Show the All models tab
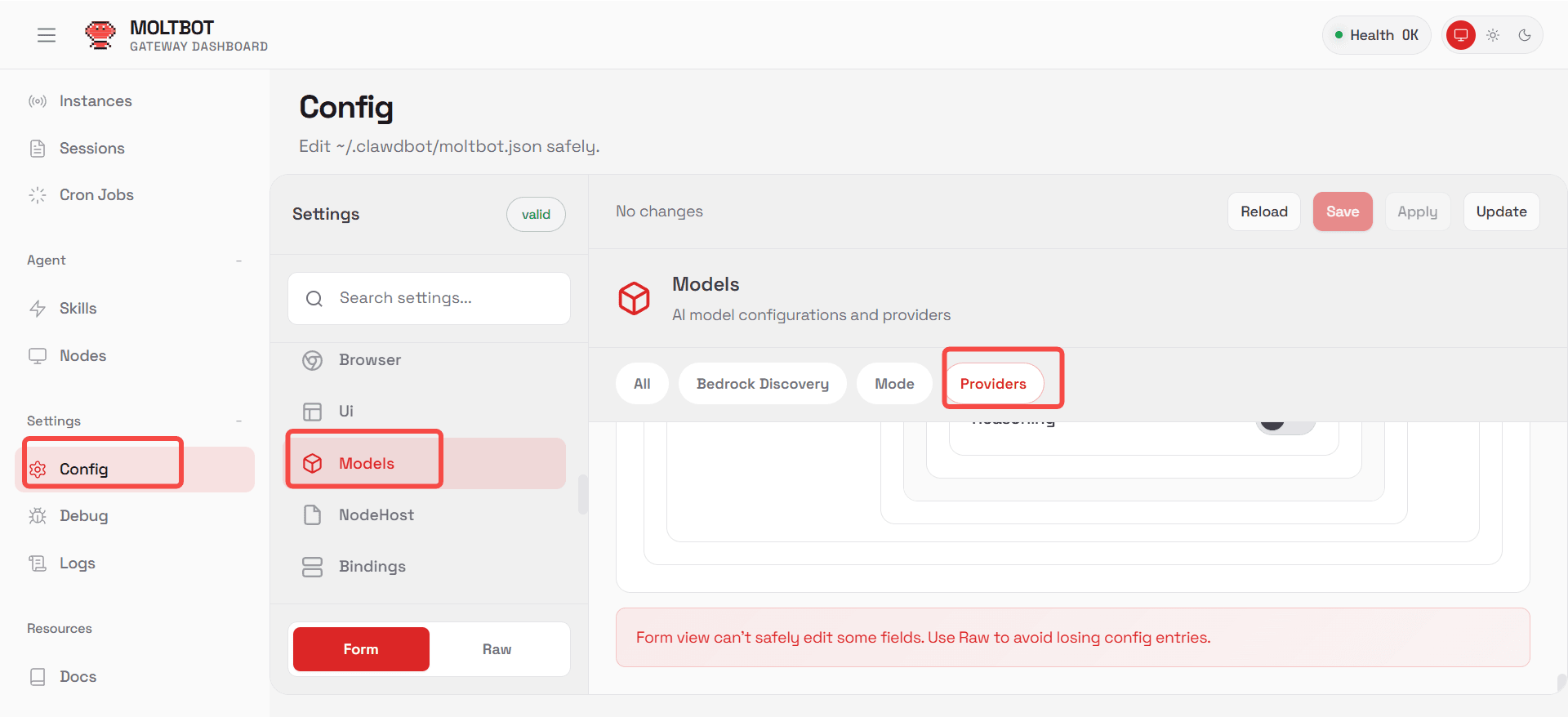Viewport: 1568px width, 717px height. coord(642,384)
